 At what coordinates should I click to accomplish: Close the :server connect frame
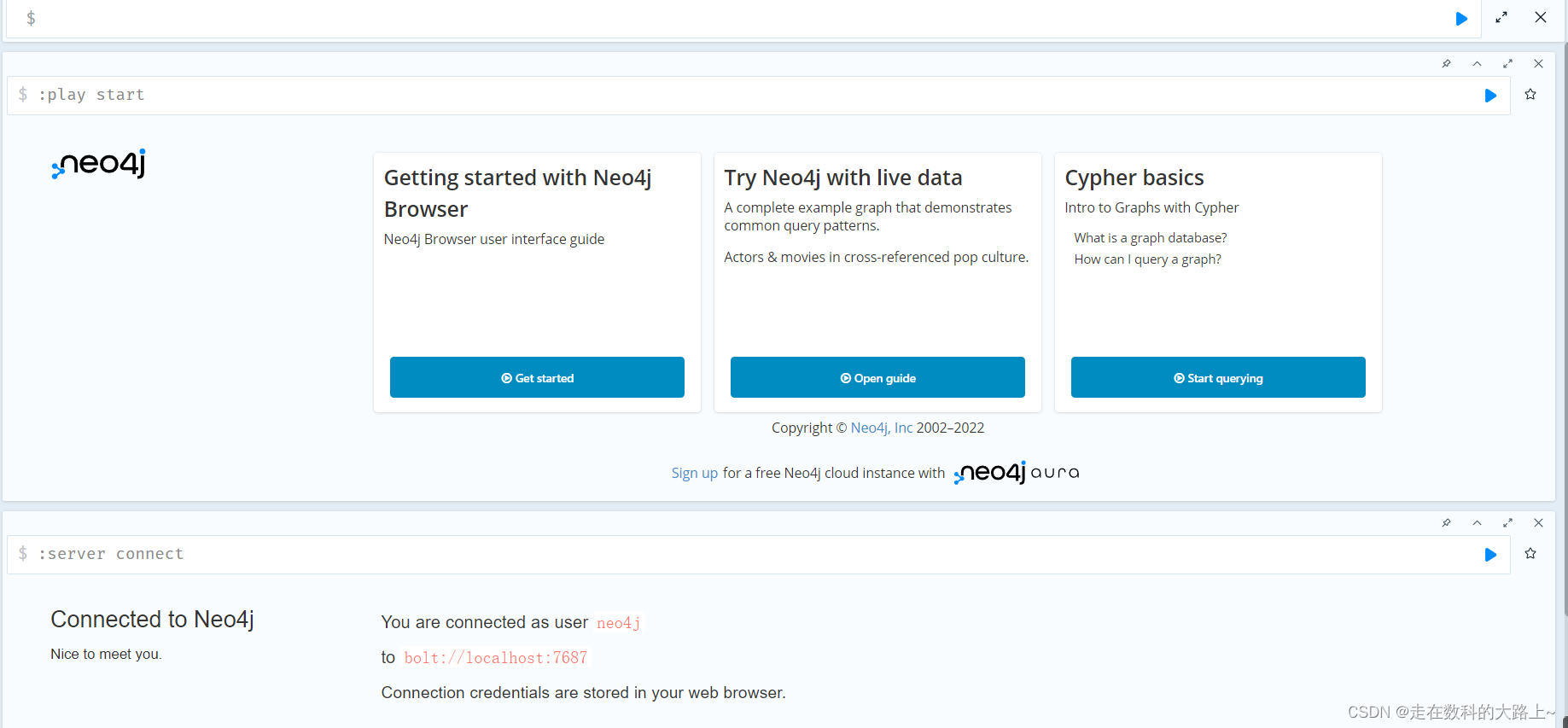click(x=1538, y=523)
